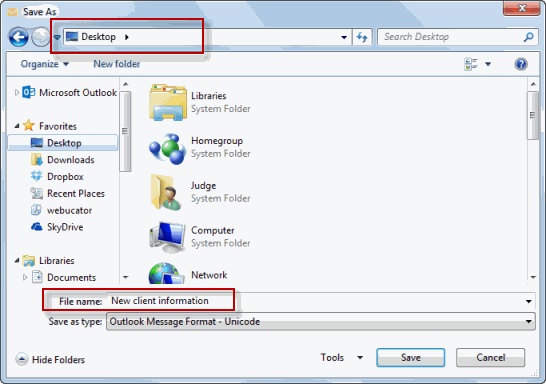Screen dimensions: 546x384
Task: Click the Downloads folder icon
Action: [x=36, y=160]
